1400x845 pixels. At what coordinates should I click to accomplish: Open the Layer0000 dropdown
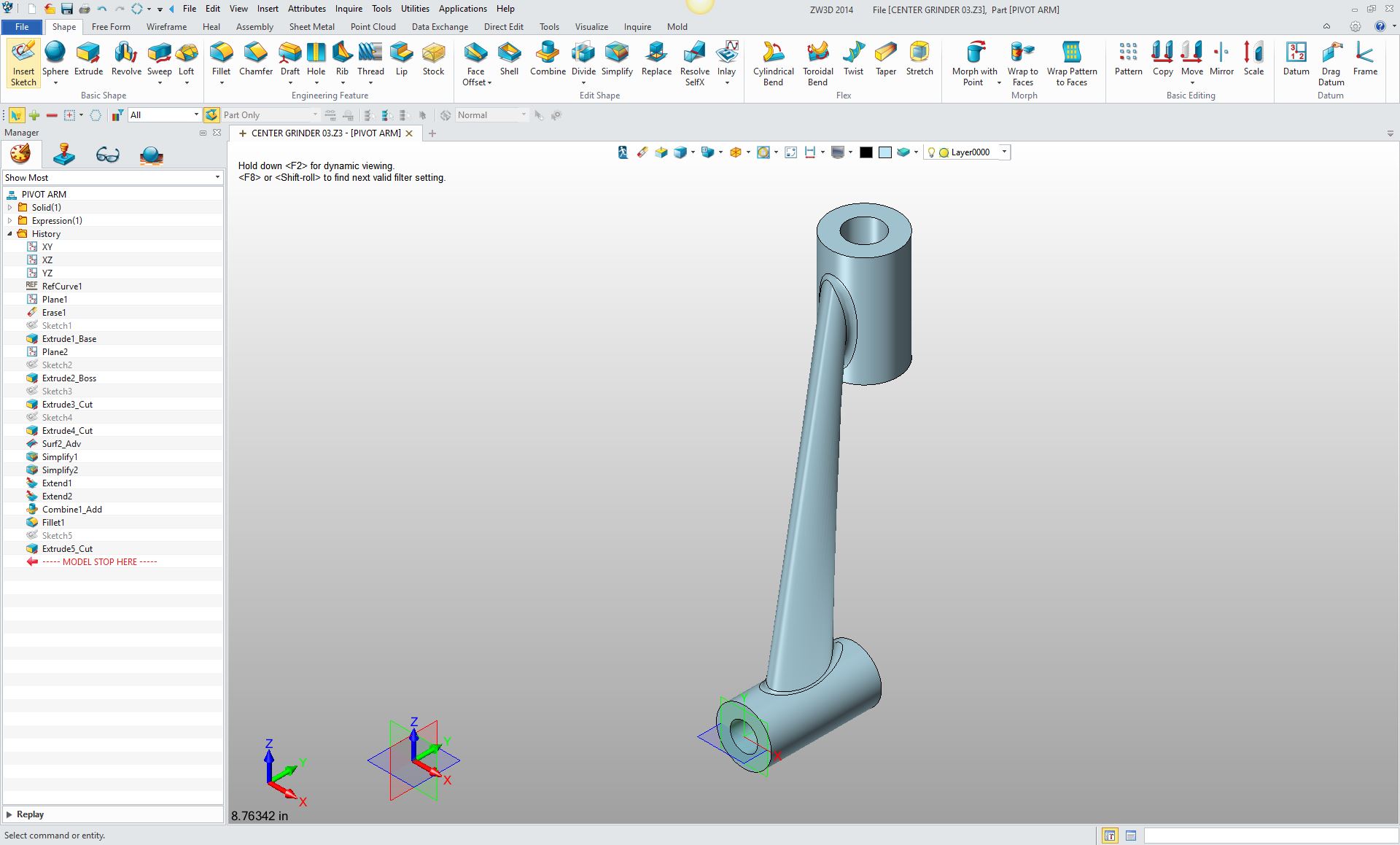tap(1004, 152)
